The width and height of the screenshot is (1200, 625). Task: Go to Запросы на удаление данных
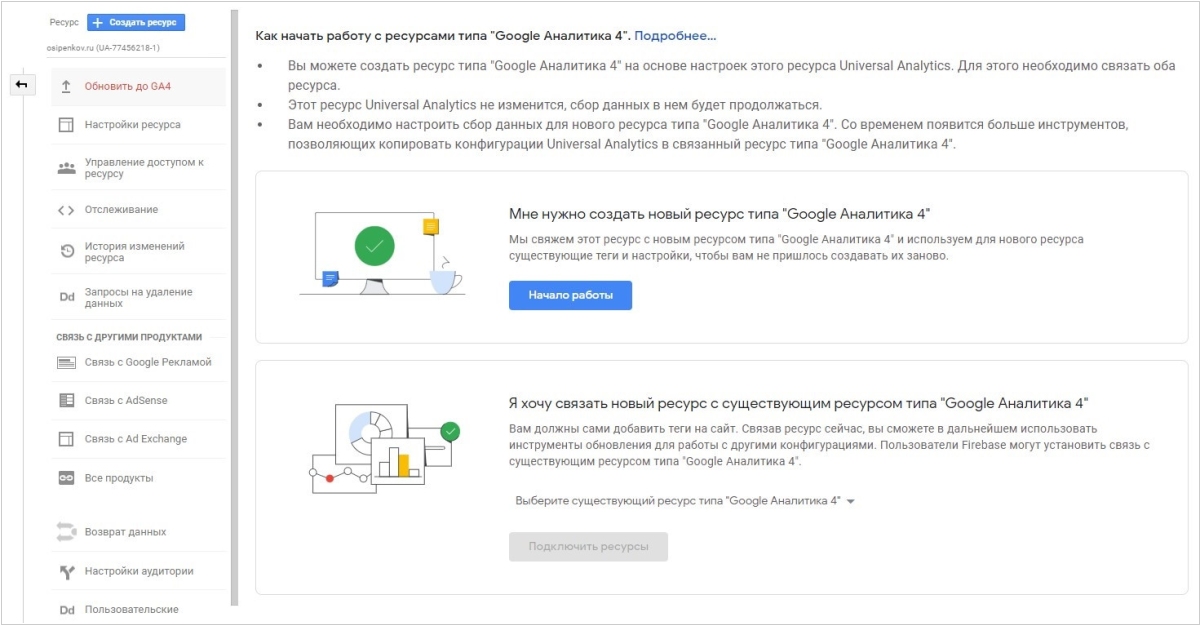pyautogui.click(x=138, y=297)
